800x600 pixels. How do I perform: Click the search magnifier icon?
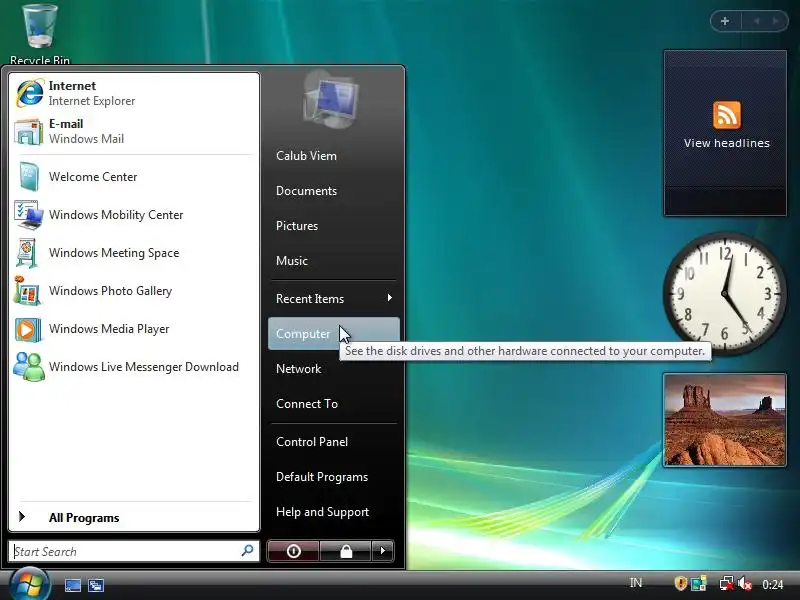(x=247, y=551)
